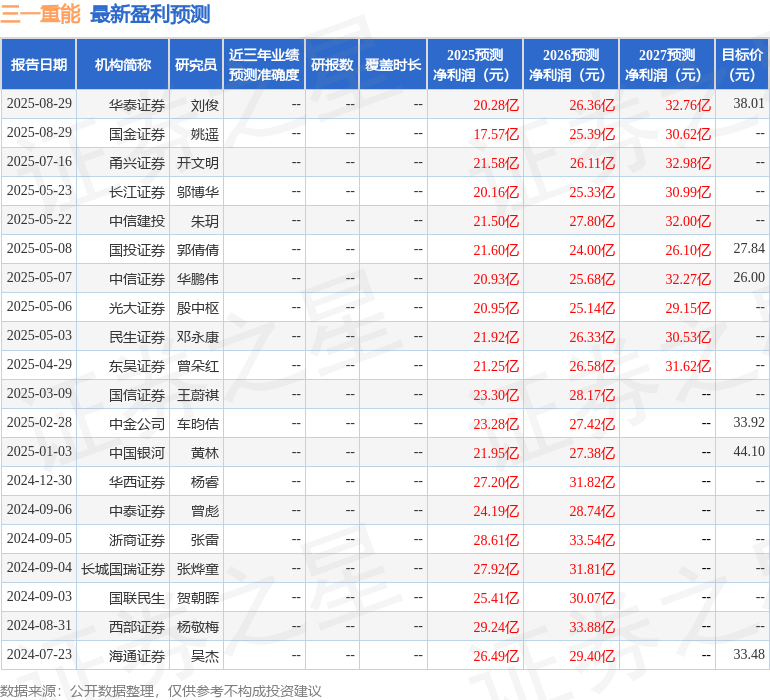770x700 pixels.
Task: Click the 2024-07-23 report date
Action: (x=39, y=654)
